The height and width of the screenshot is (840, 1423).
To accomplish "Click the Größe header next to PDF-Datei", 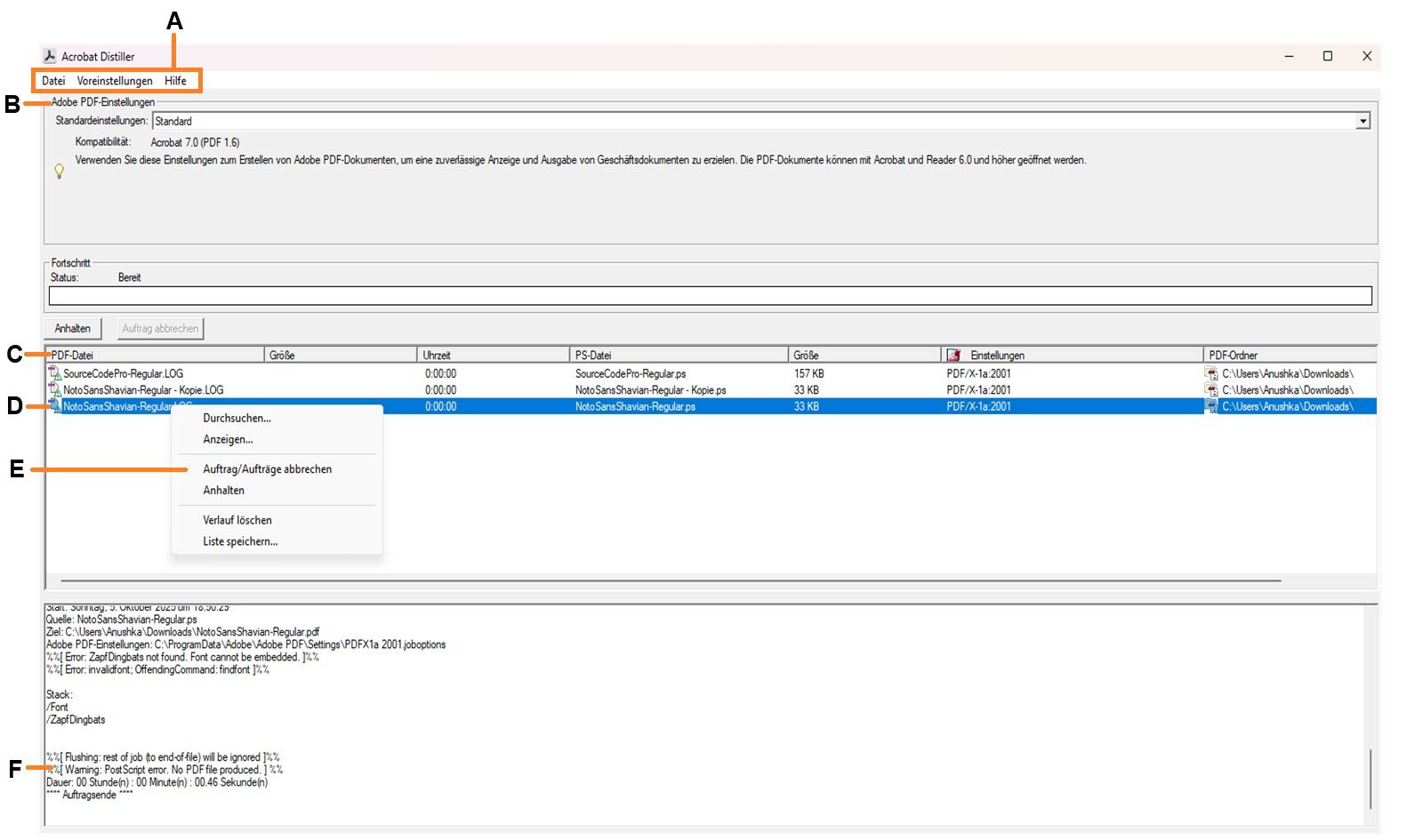I will (x=342, y=356).
